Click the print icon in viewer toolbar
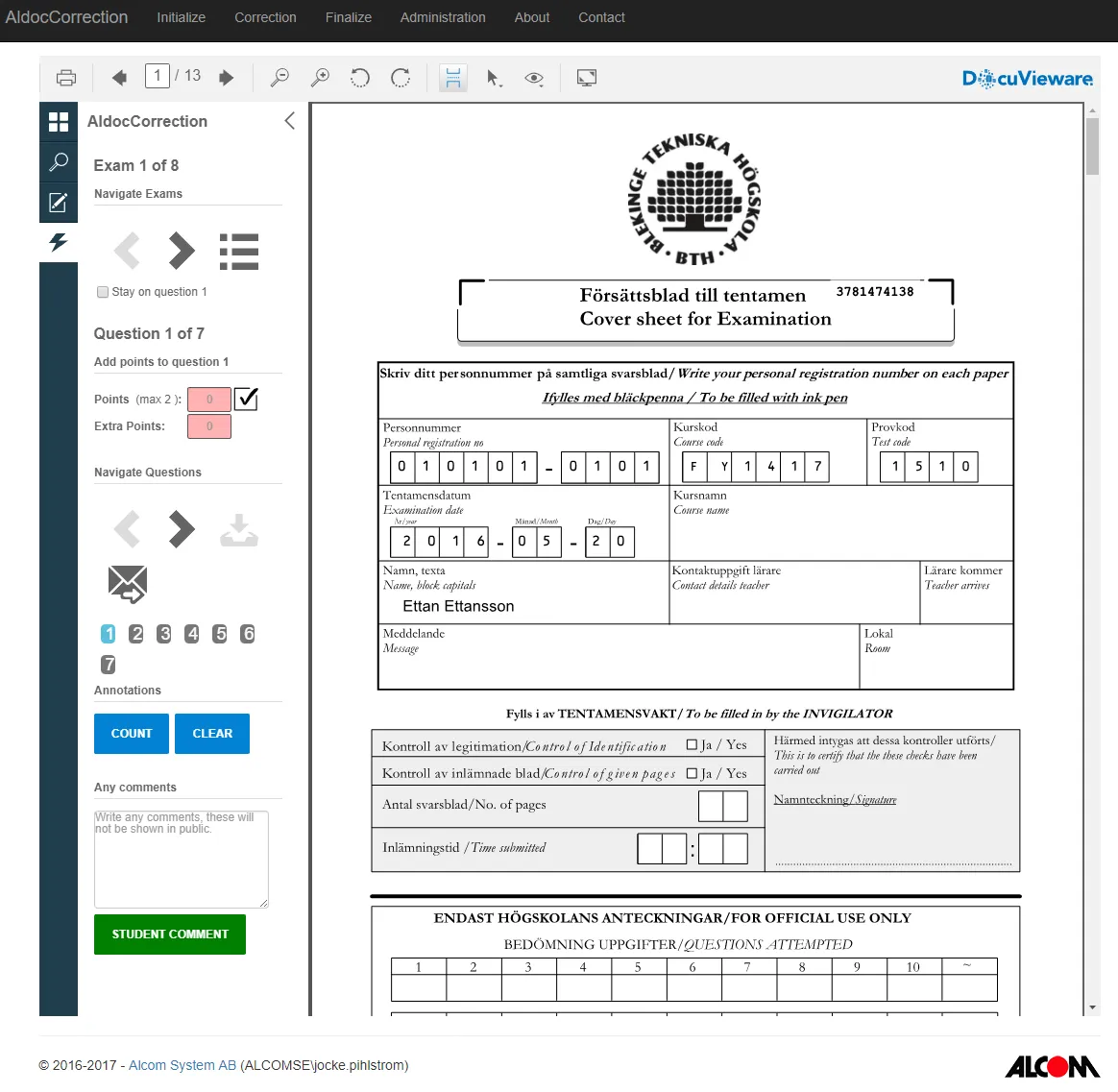The image size is (1118, 1092). pyautogui.click(x=66, y=78)
